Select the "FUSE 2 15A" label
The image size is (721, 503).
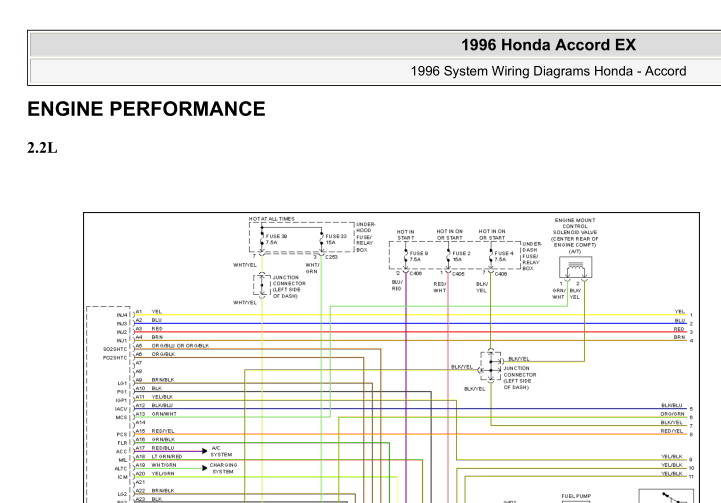coord(461,256)
